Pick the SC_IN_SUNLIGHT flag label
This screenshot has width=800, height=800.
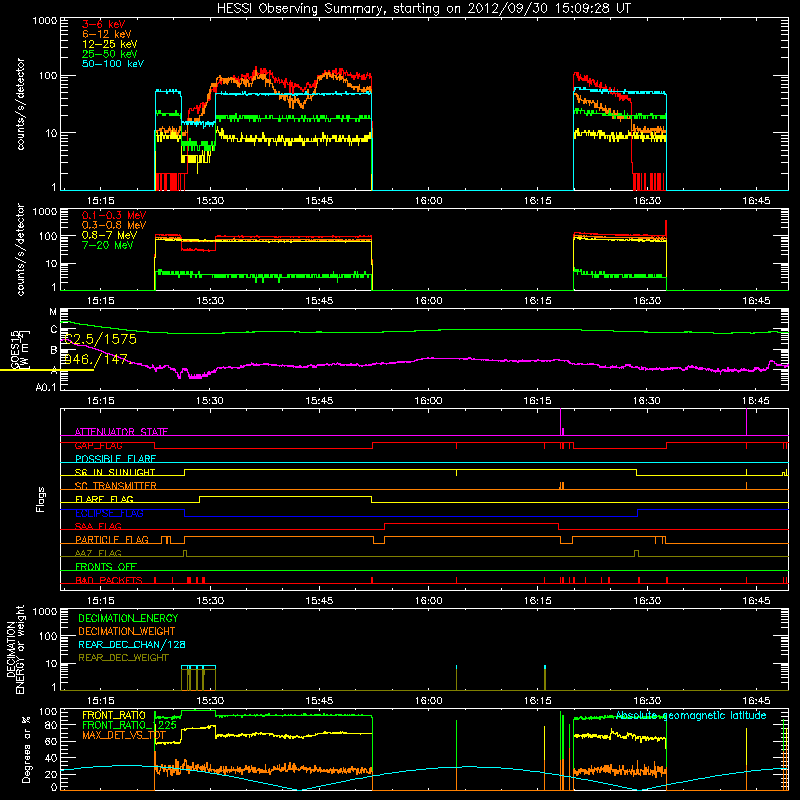115,472
